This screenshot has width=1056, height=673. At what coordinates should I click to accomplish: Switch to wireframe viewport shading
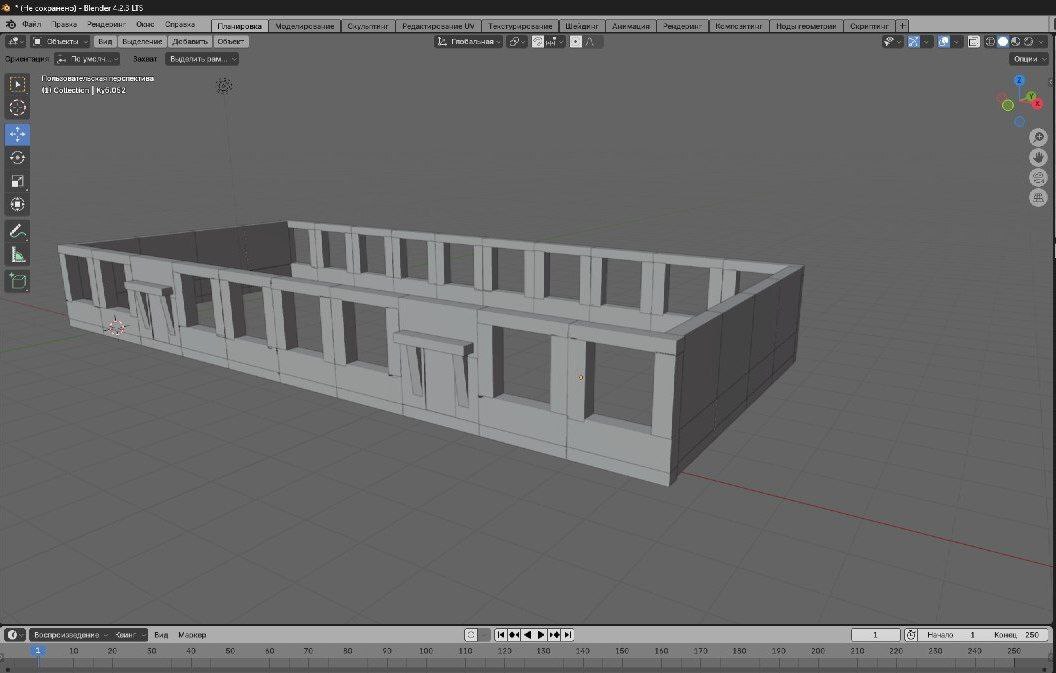[990, 42]
